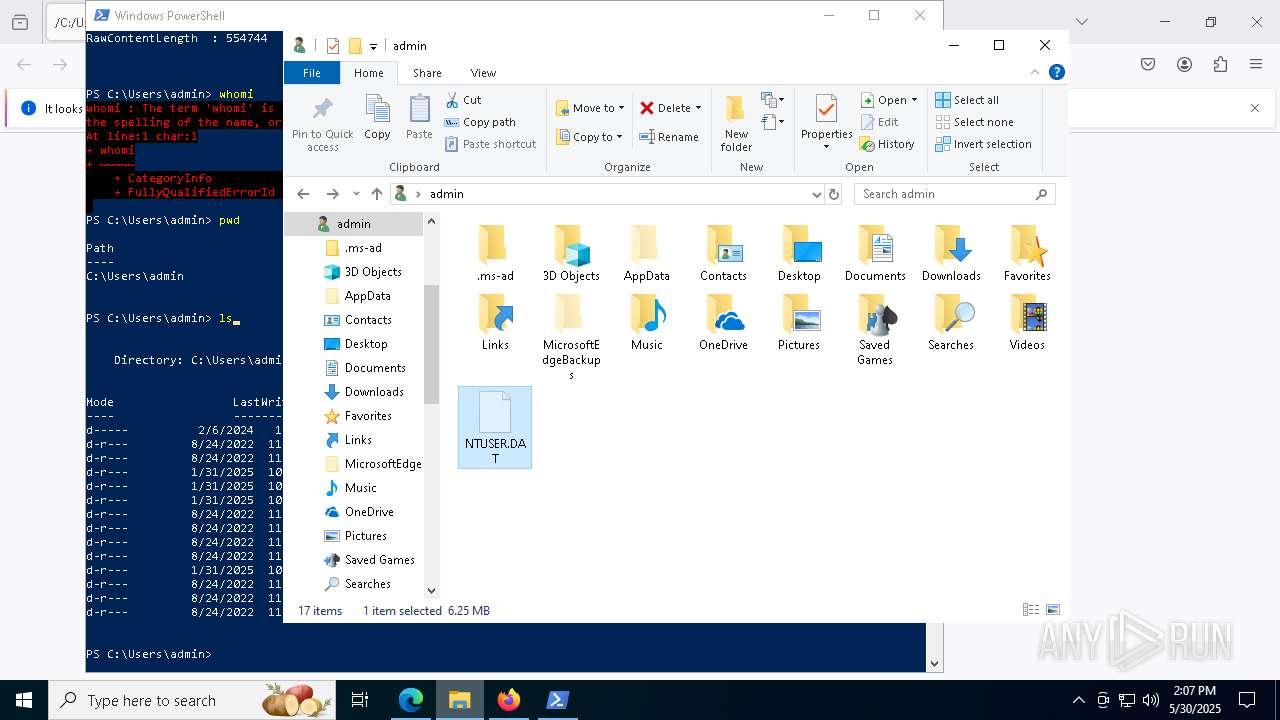Select the OneDrive folder icon
Viewport: 1280px width, 720px height.
pos(723,314)
